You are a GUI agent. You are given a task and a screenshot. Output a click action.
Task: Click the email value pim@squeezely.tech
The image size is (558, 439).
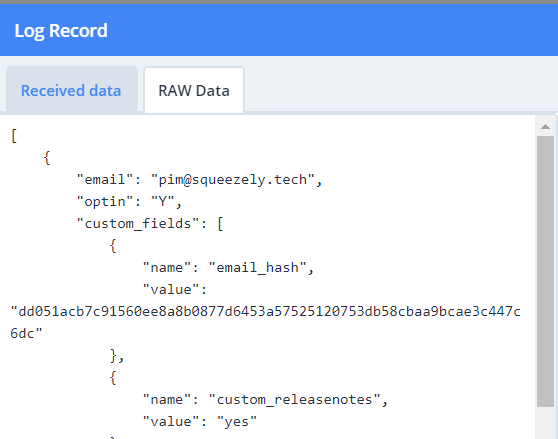(233, 180)
